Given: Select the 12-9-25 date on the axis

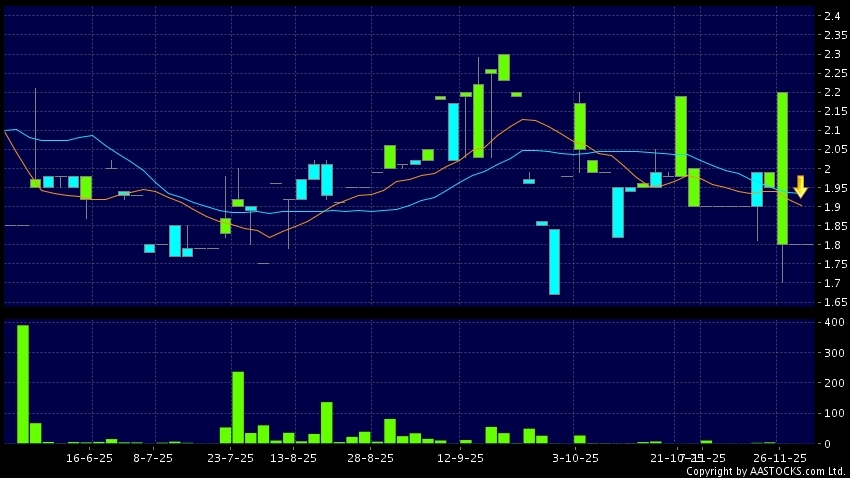Looking at the screenshot, I should [x=460, y=457].
